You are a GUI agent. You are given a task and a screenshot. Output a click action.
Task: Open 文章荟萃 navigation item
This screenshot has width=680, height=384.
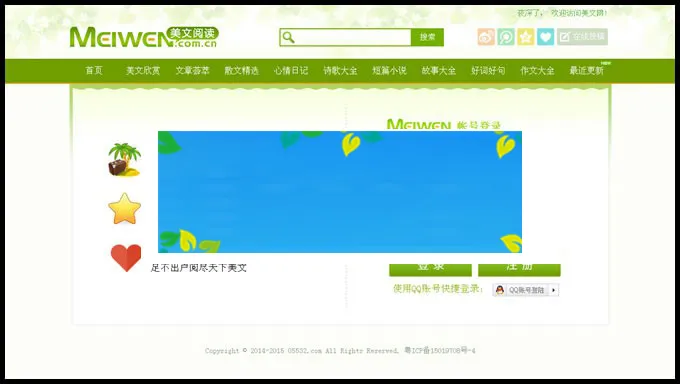click(193, 70)
